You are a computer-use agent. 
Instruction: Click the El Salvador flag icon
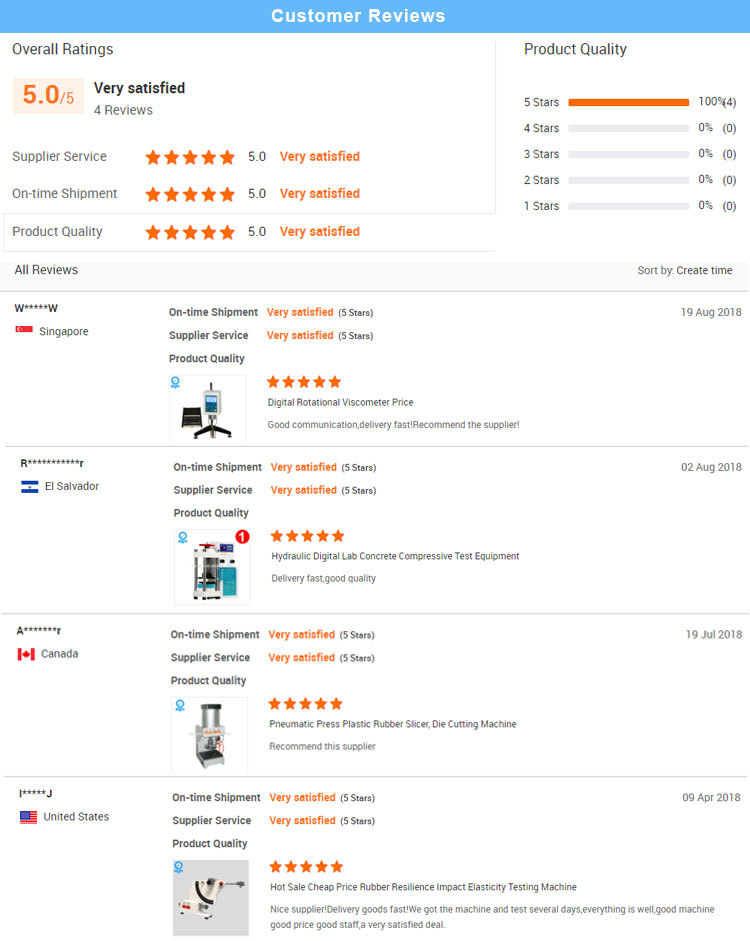point(30,487)
